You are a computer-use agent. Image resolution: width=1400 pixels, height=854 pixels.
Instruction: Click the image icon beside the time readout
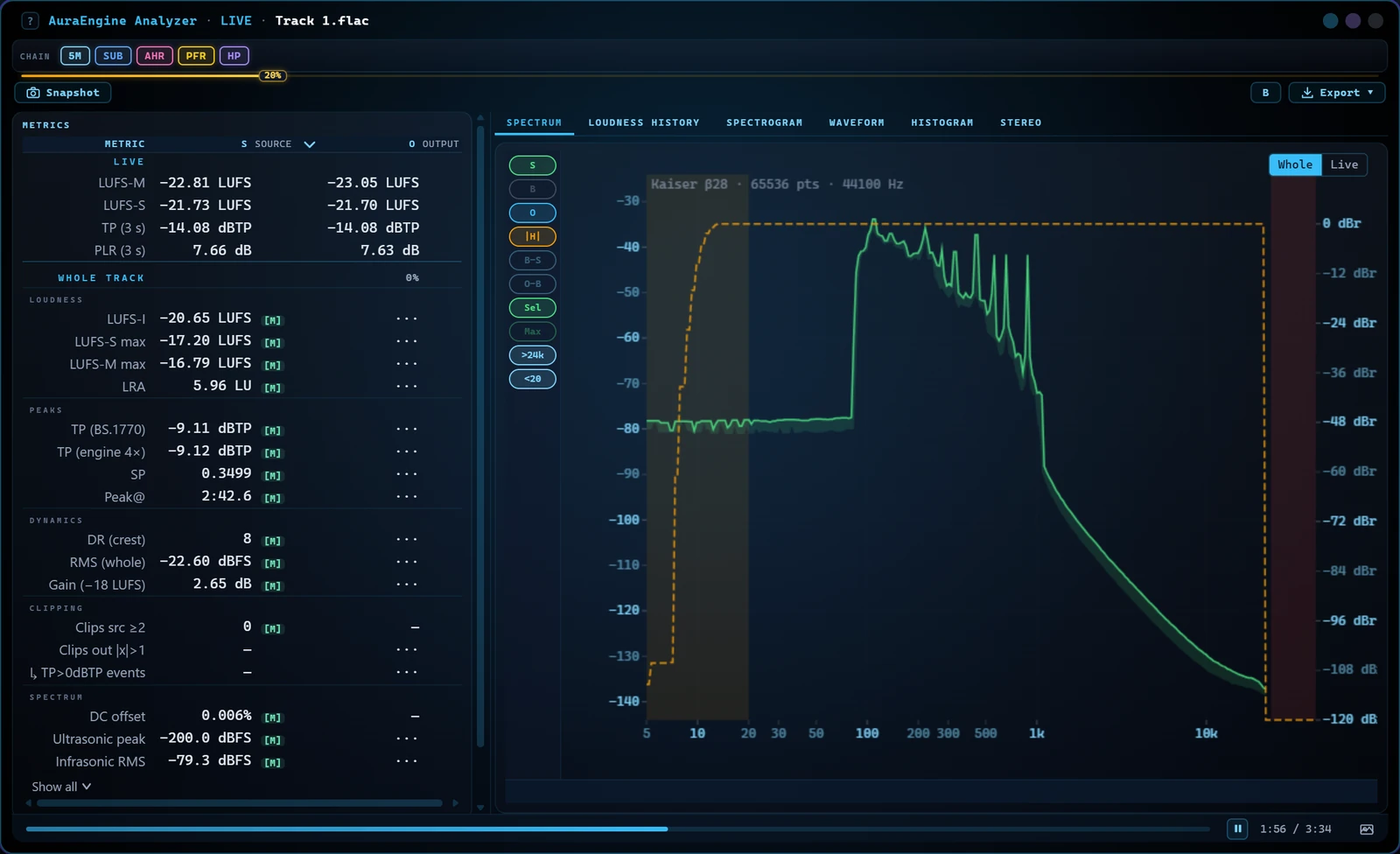click(1367, 829)
